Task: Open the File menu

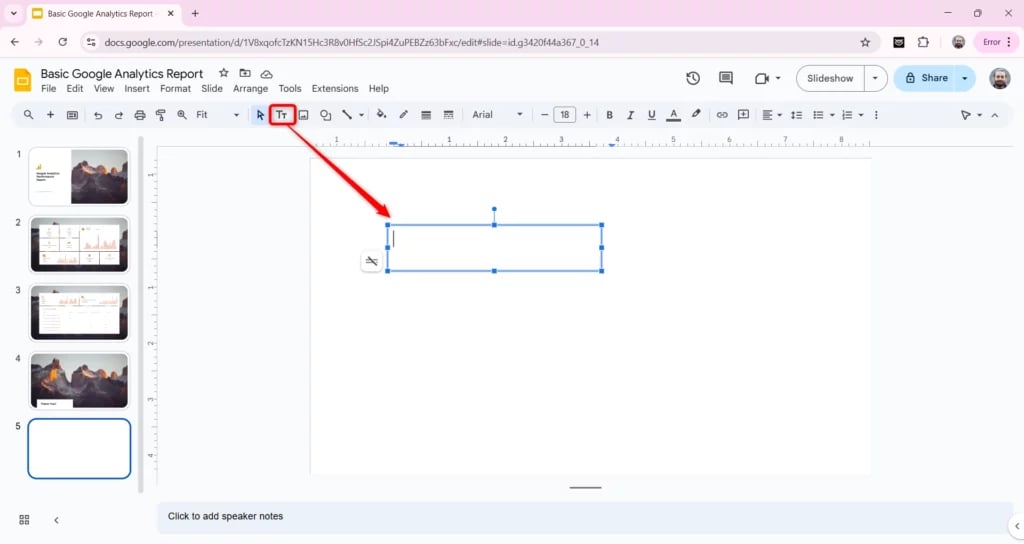Action: 49,88
